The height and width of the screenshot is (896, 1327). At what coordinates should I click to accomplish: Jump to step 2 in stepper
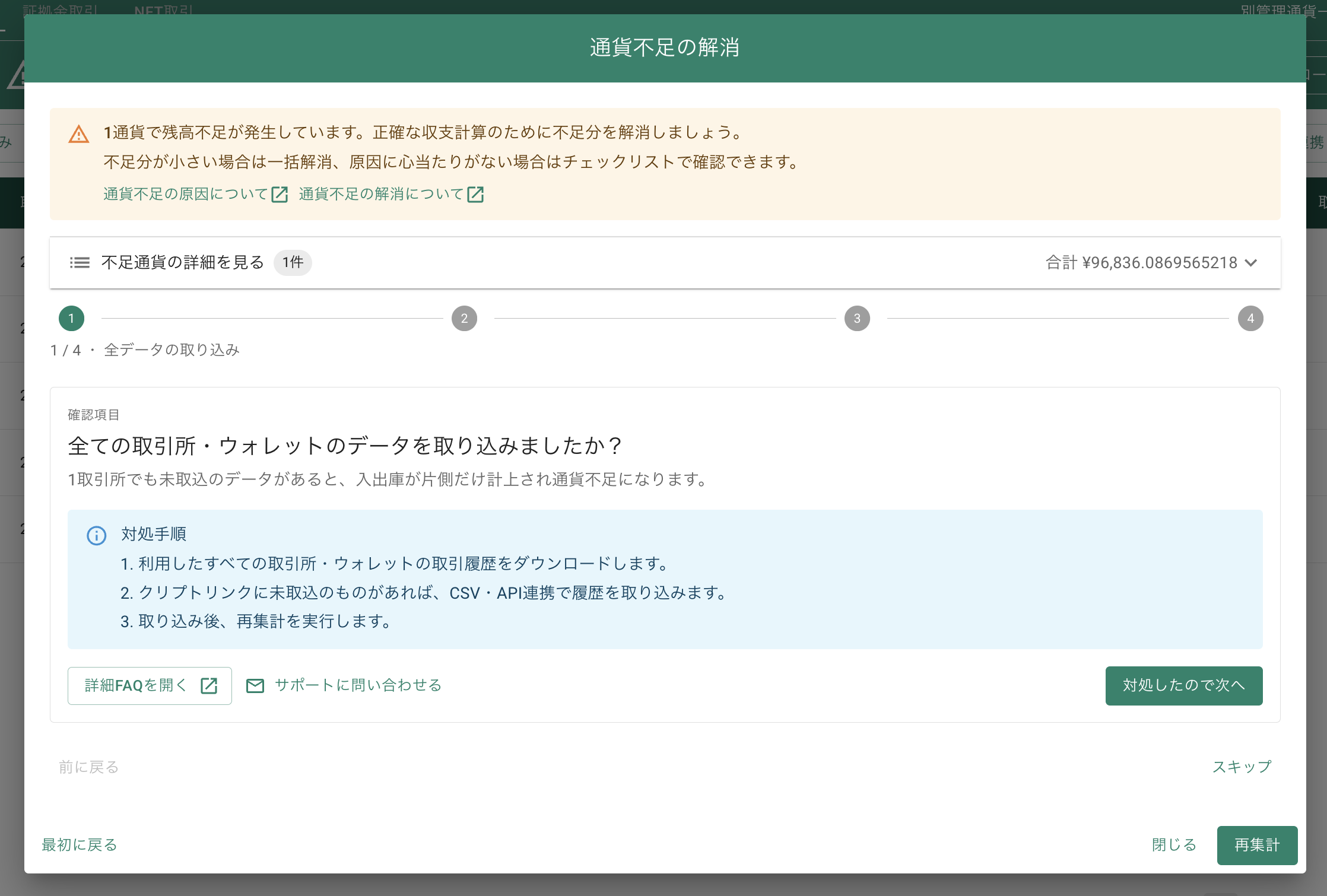point(464,319)
